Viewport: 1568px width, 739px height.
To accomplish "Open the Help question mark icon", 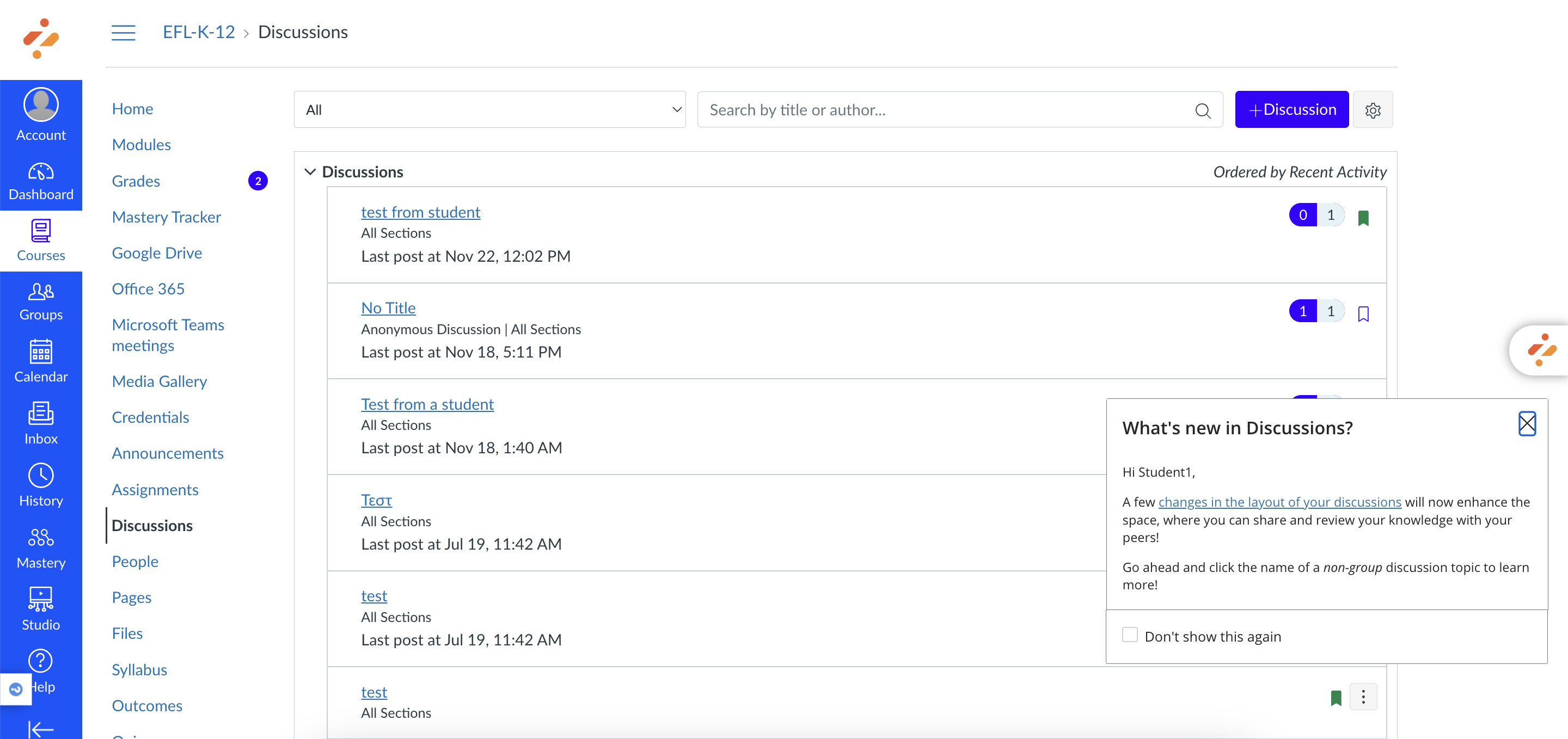I will (x=41, y=661).
